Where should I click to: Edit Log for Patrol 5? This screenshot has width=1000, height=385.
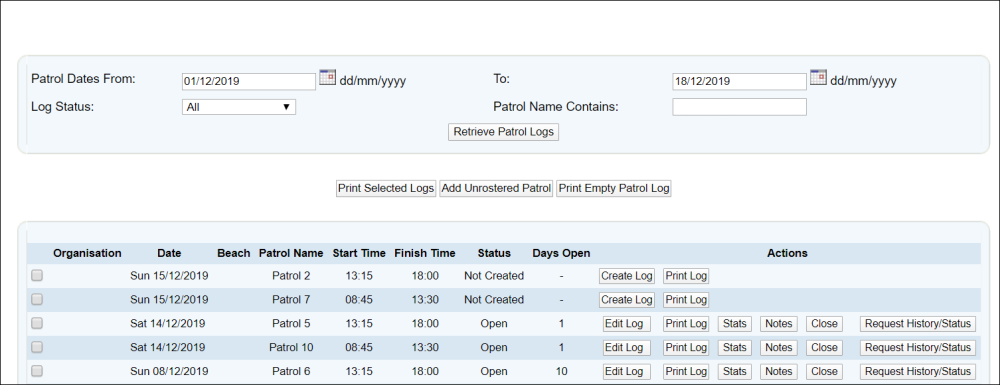pos(627,324)
